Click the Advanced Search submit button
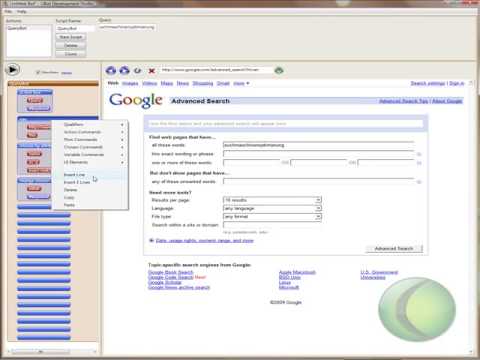 tap(394, 249)
